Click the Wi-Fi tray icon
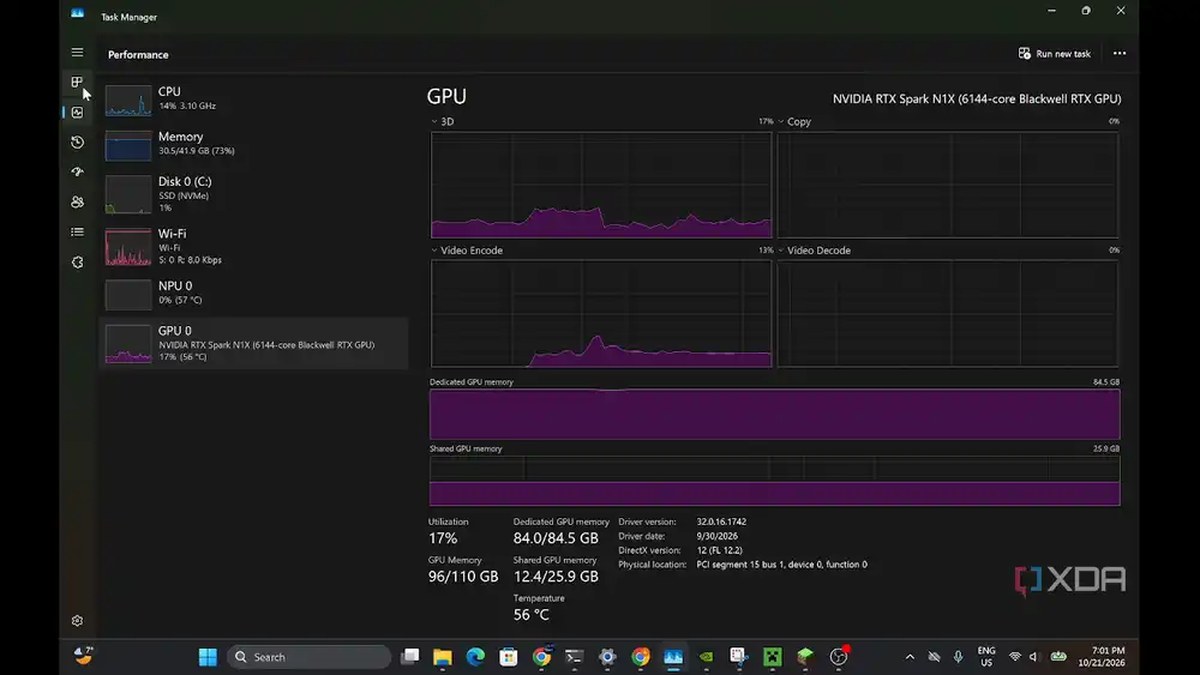 point(1015,657)
